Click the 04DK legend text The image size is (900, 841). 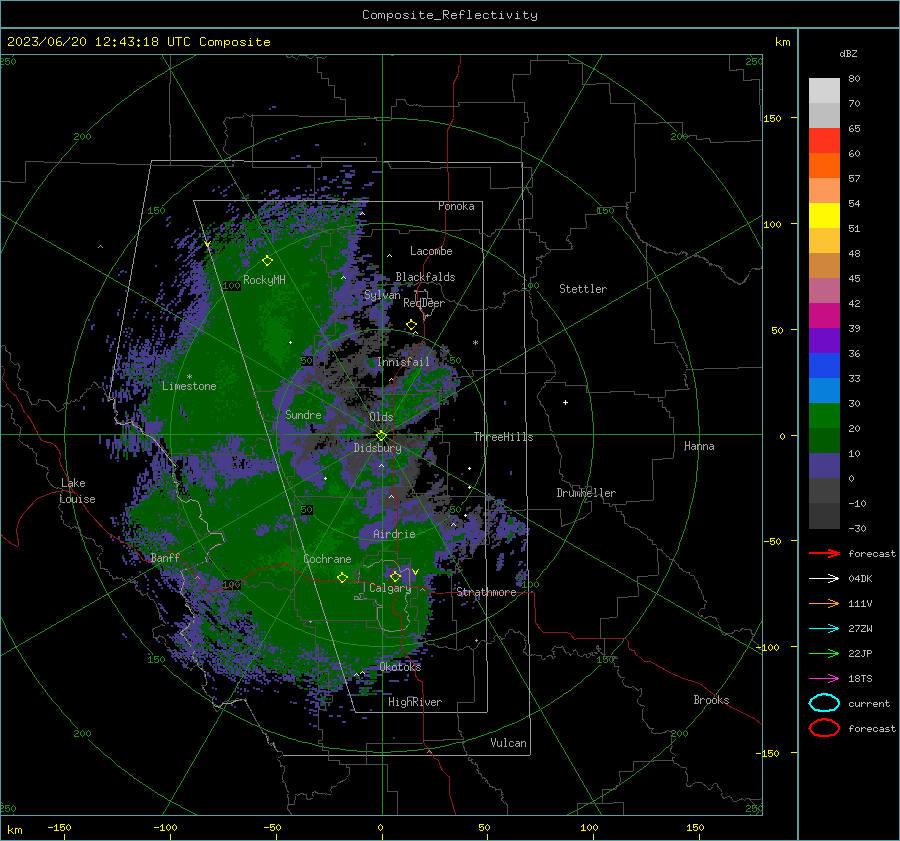tap(860, 578)
